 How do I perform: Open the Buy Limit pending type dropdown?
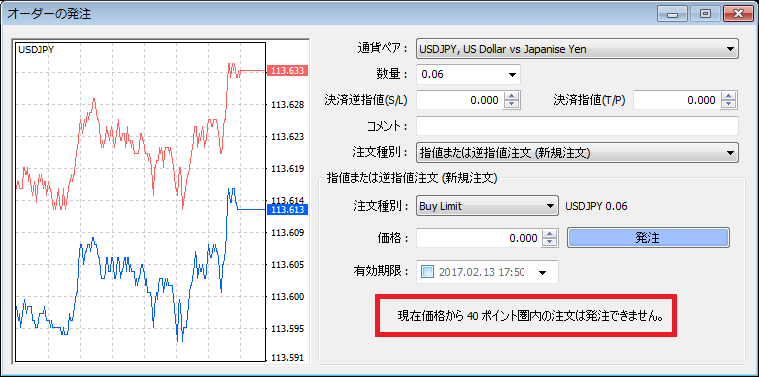(x=486, y=206)
